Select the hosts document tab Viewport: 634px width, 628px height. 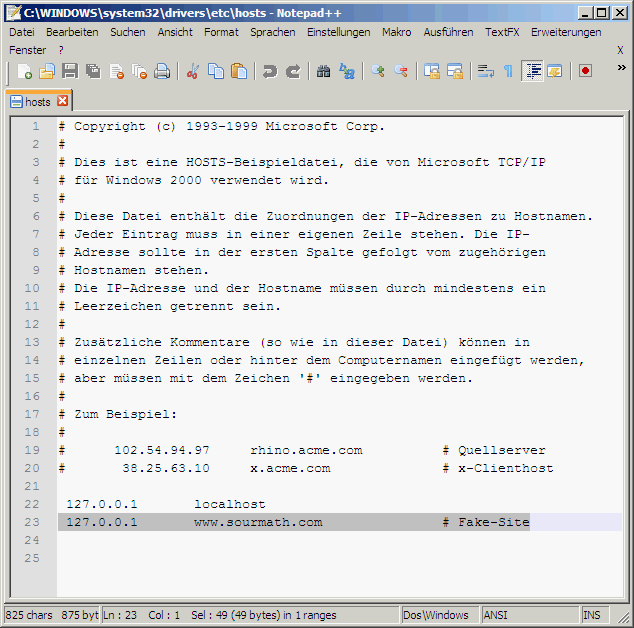(x=38, y=101)
